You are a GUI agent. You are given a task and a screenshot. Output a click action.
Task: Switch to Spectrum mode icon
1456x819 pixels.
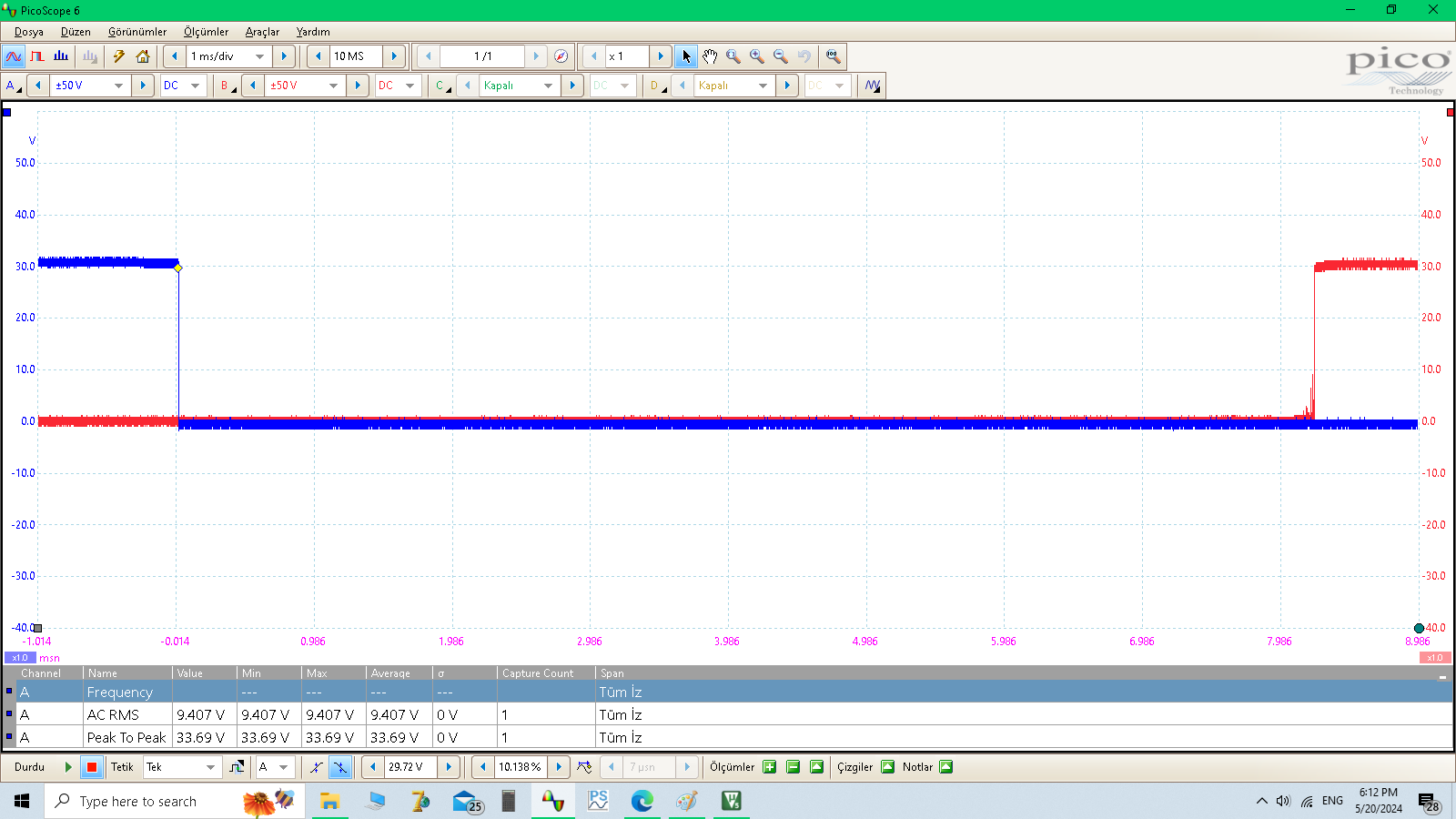coord(61,56)
